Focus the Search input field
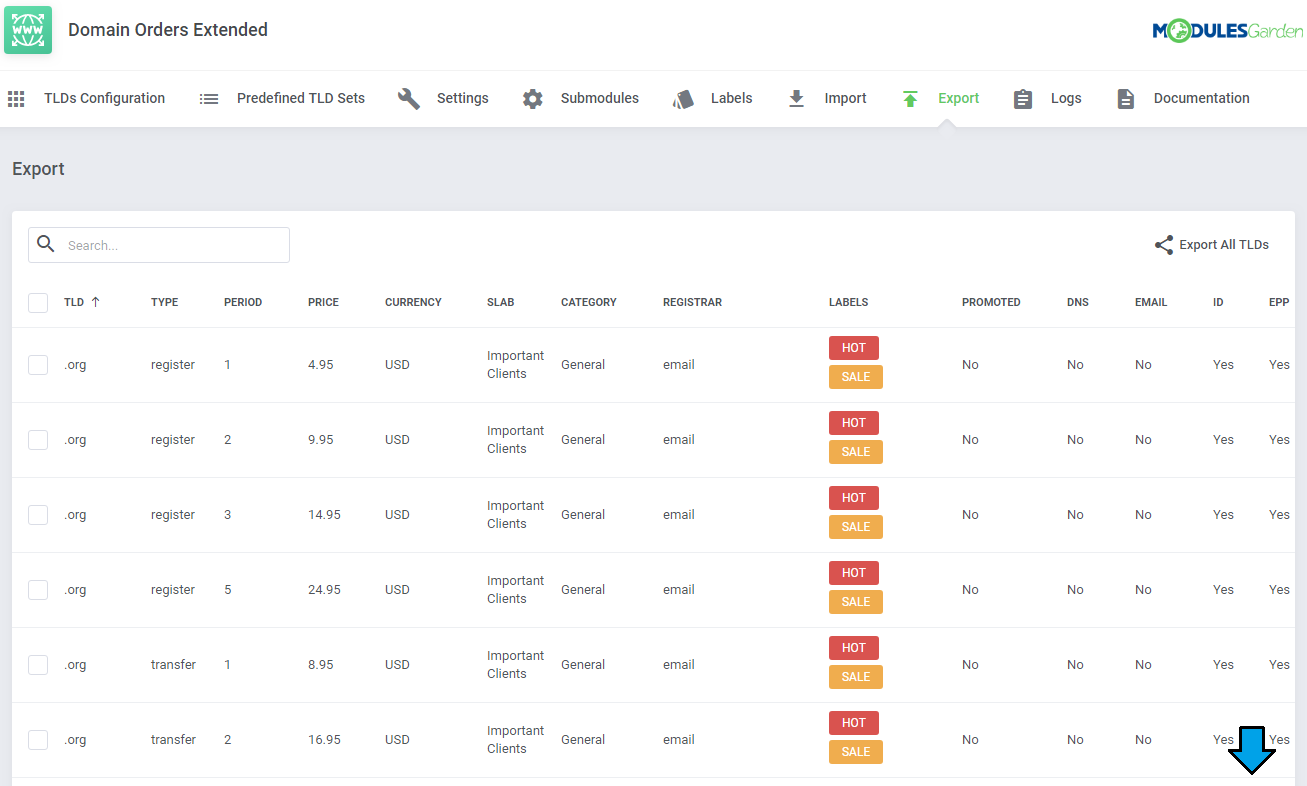 pos(159,245)
